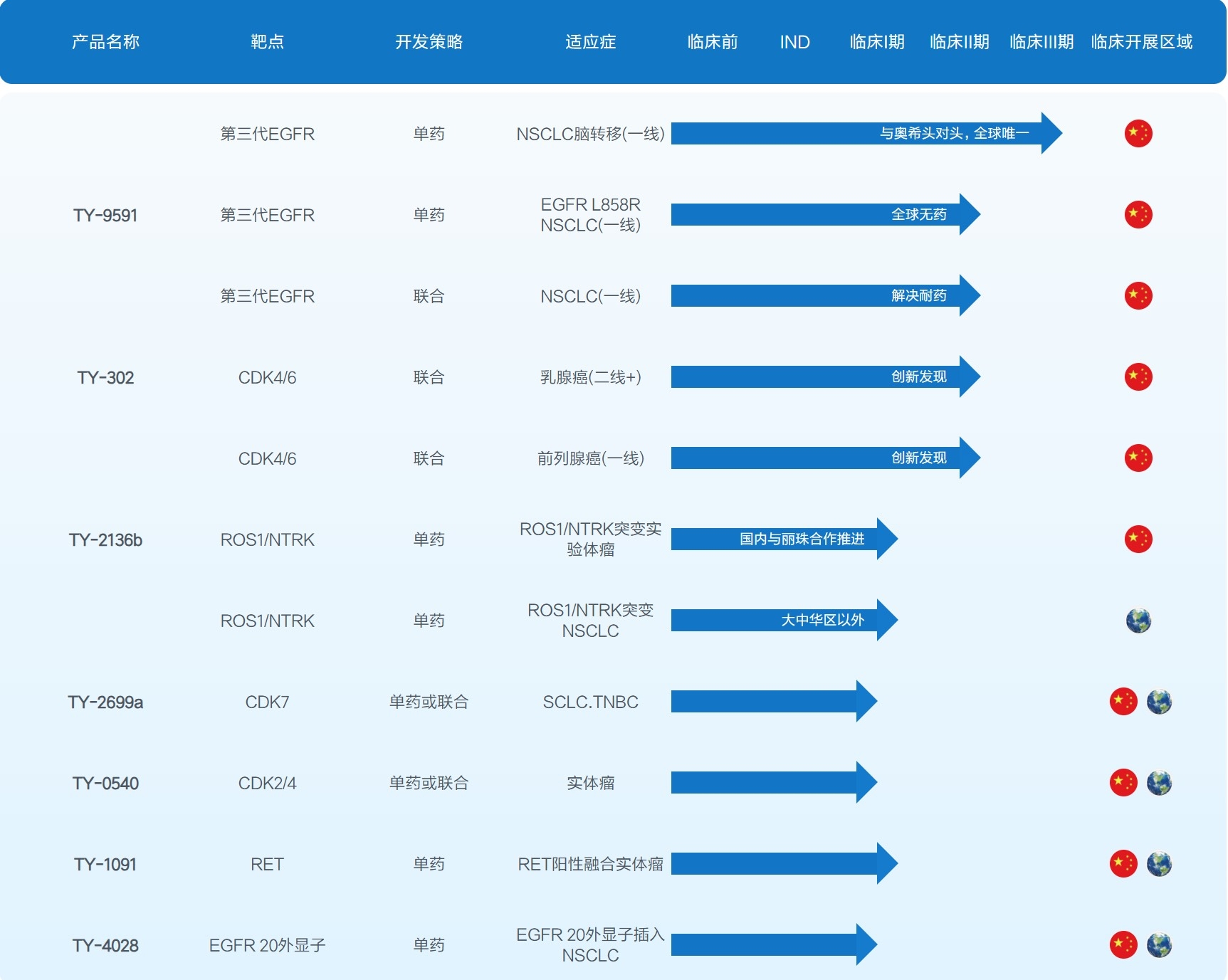Click the SCLC.TNBC indication
1228x980 pixels.
(x=590, y=702)
